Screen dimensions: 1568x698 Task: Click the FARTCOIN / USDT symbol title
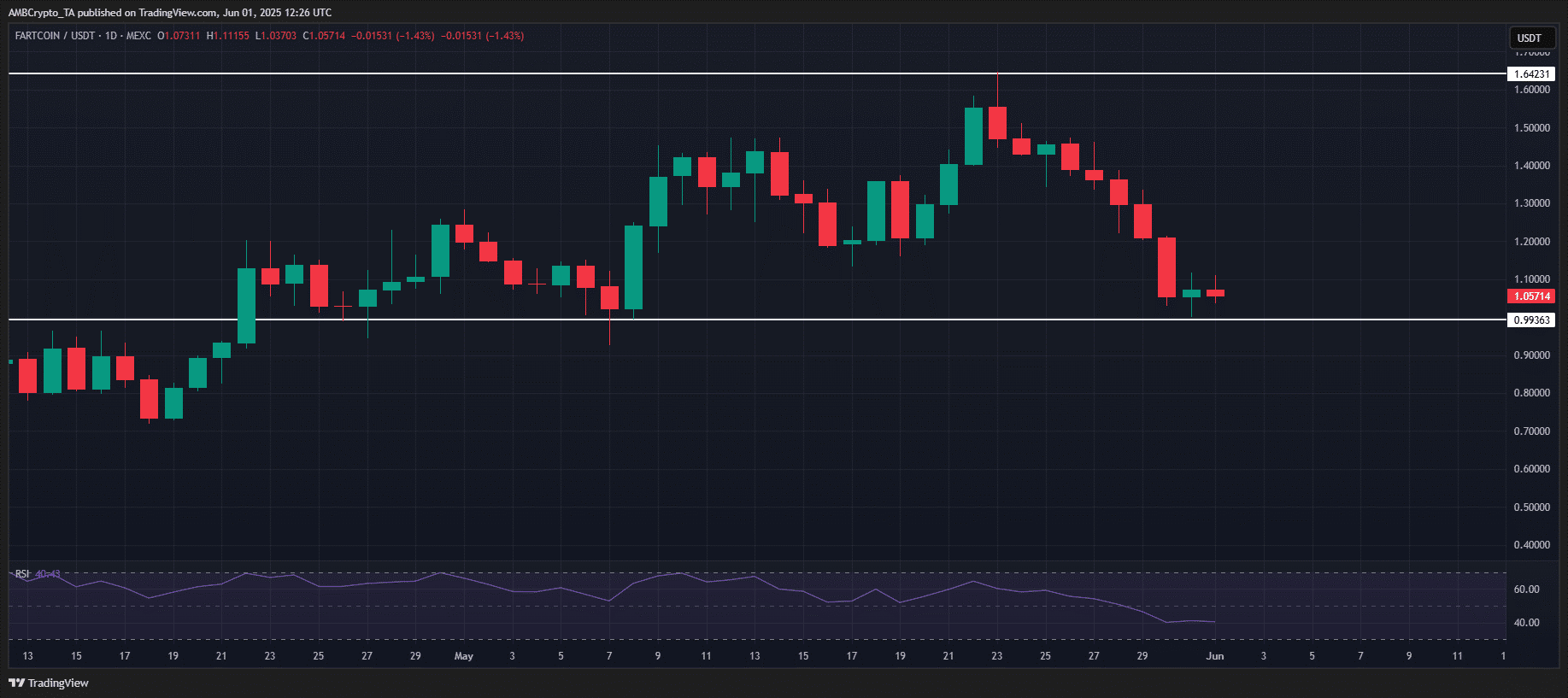55,36
